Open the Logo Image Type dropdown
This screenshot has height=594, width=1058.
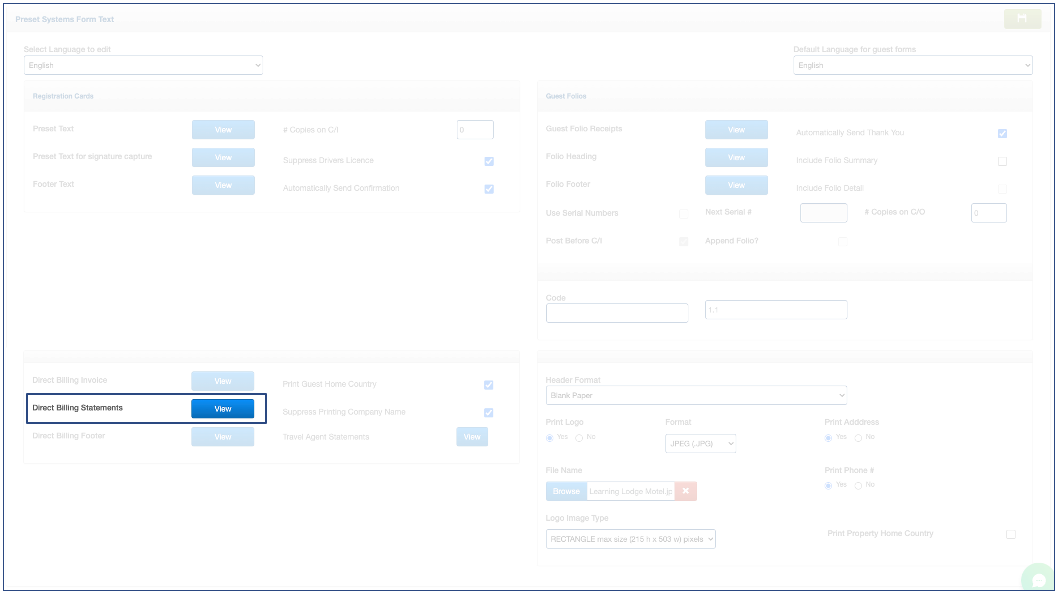click(631, 539)
